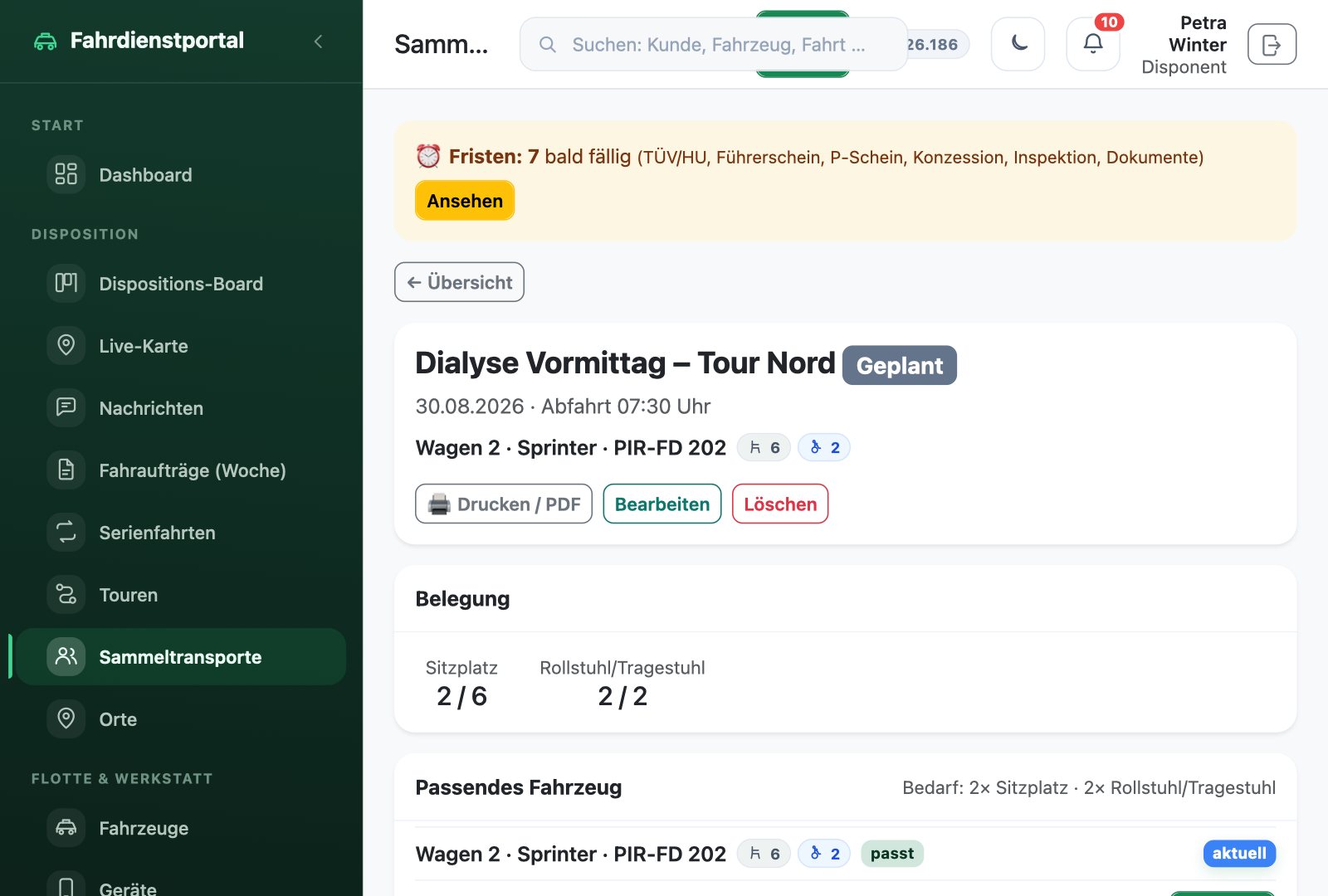This screenshot has width=1328, height=896.
Task: Click the Sitzplatz 2 / 6 value
Action: [461, 696]
